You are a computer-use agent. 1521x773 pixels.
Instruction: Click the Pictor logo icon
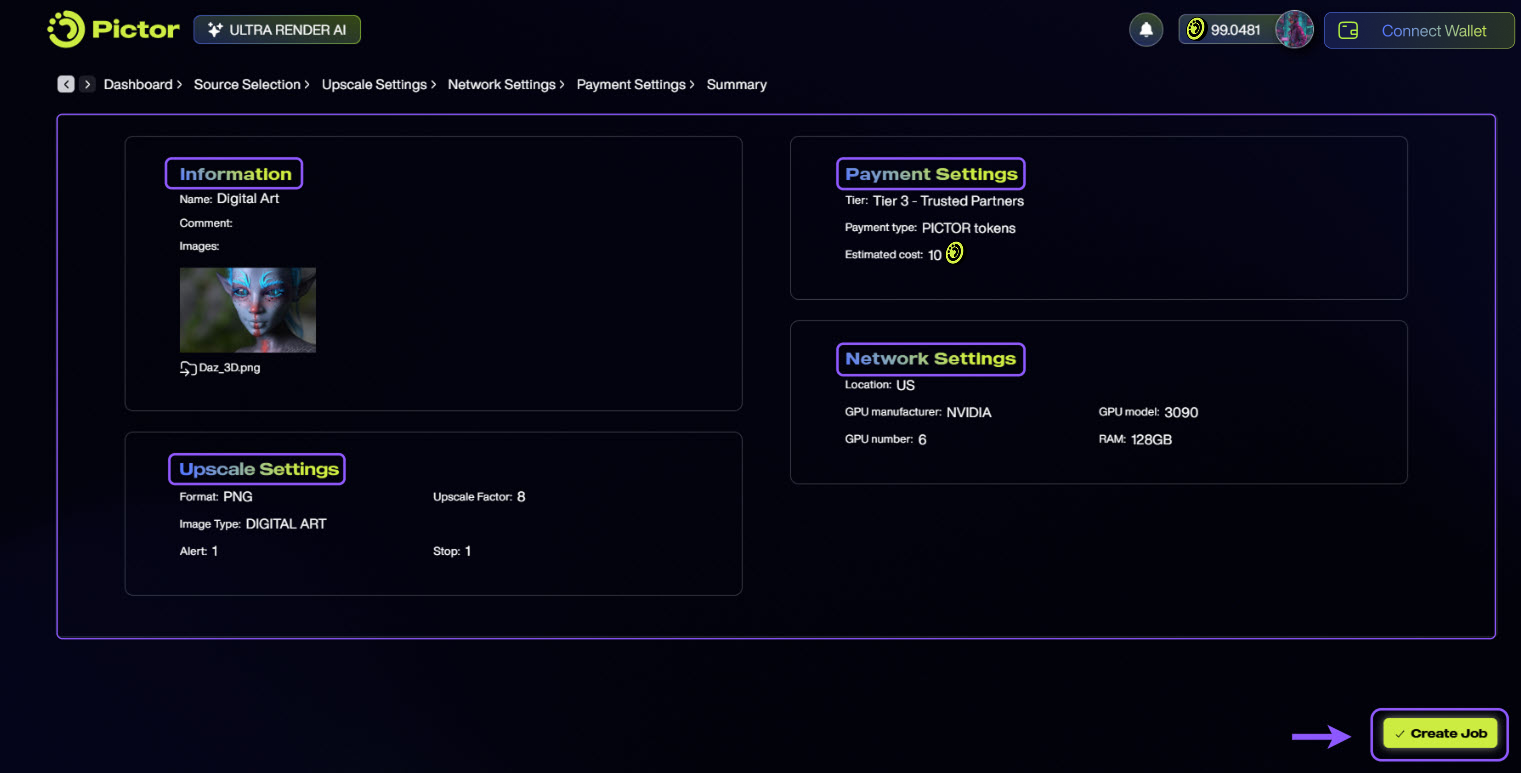(x=66, y=30)
